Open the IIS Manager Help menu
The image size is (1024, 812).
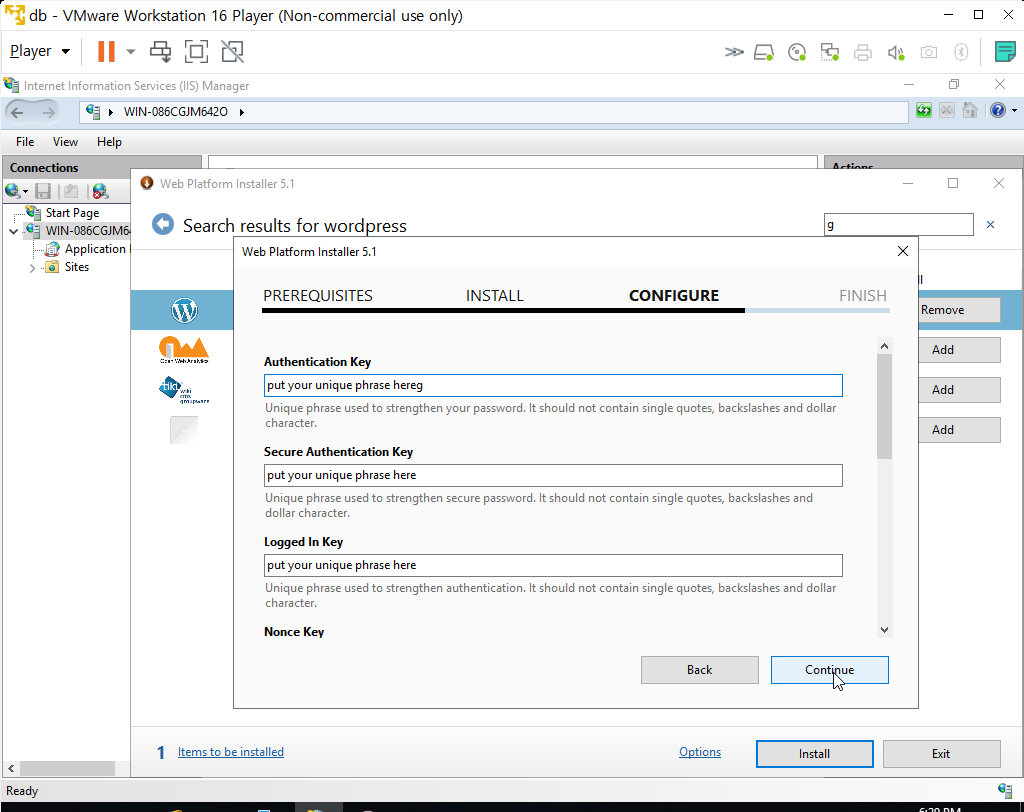109,142
